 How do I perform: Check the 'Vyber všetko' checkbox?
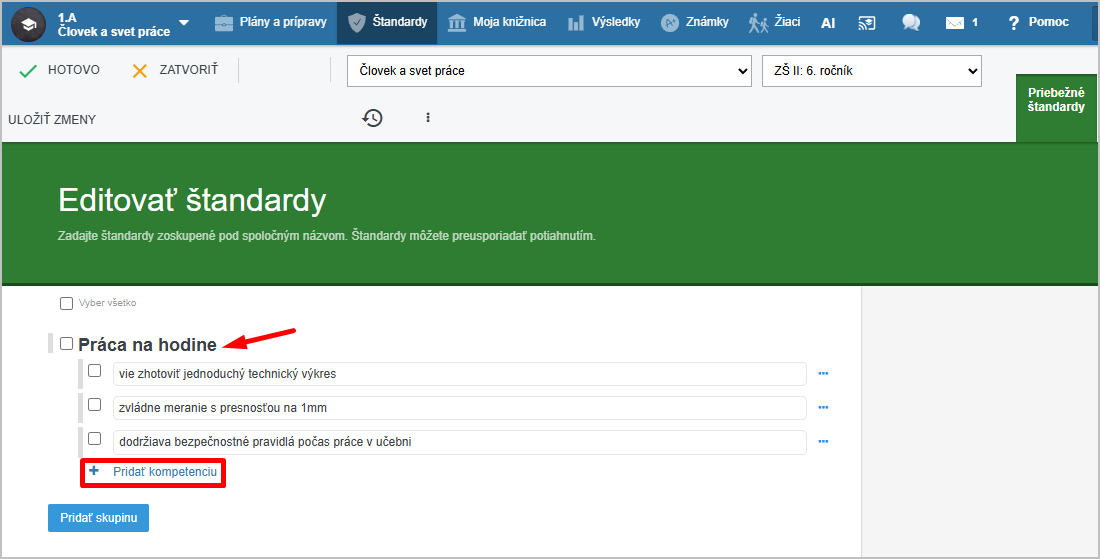[x=66, y=303]
